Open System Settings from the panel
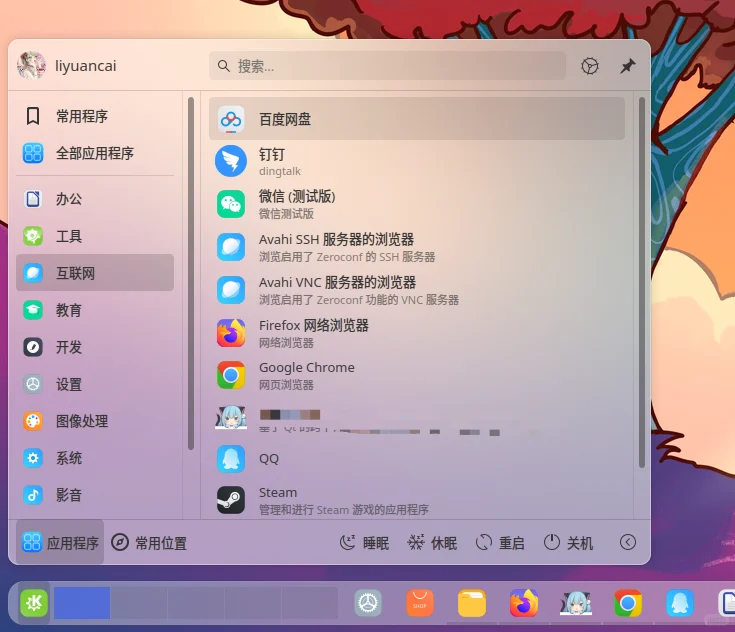735x632 pixels. (x=368, y=603)
